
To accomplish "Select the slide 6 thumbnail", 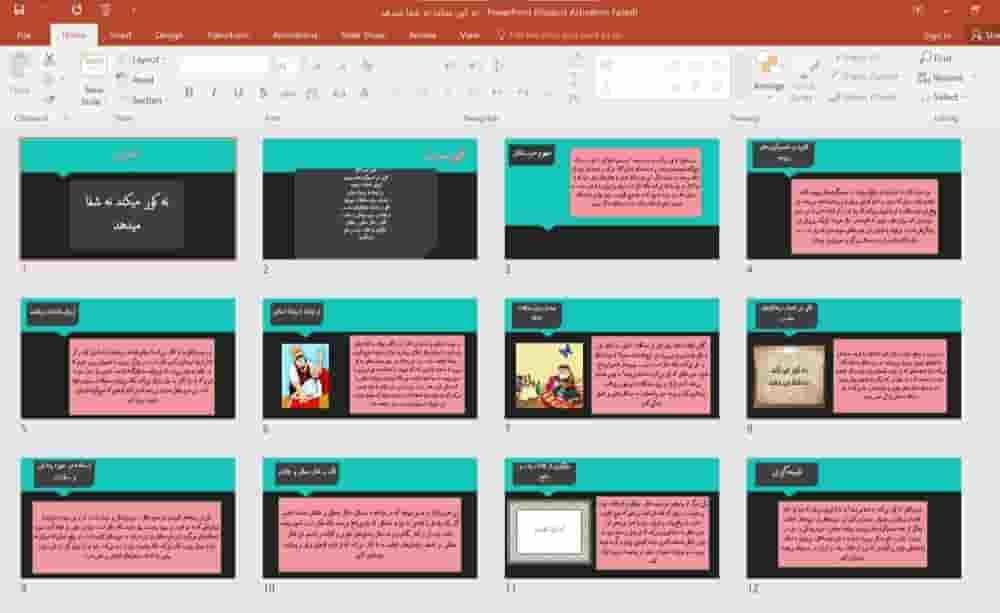I will pyautogui.click(x=370, y=358).
